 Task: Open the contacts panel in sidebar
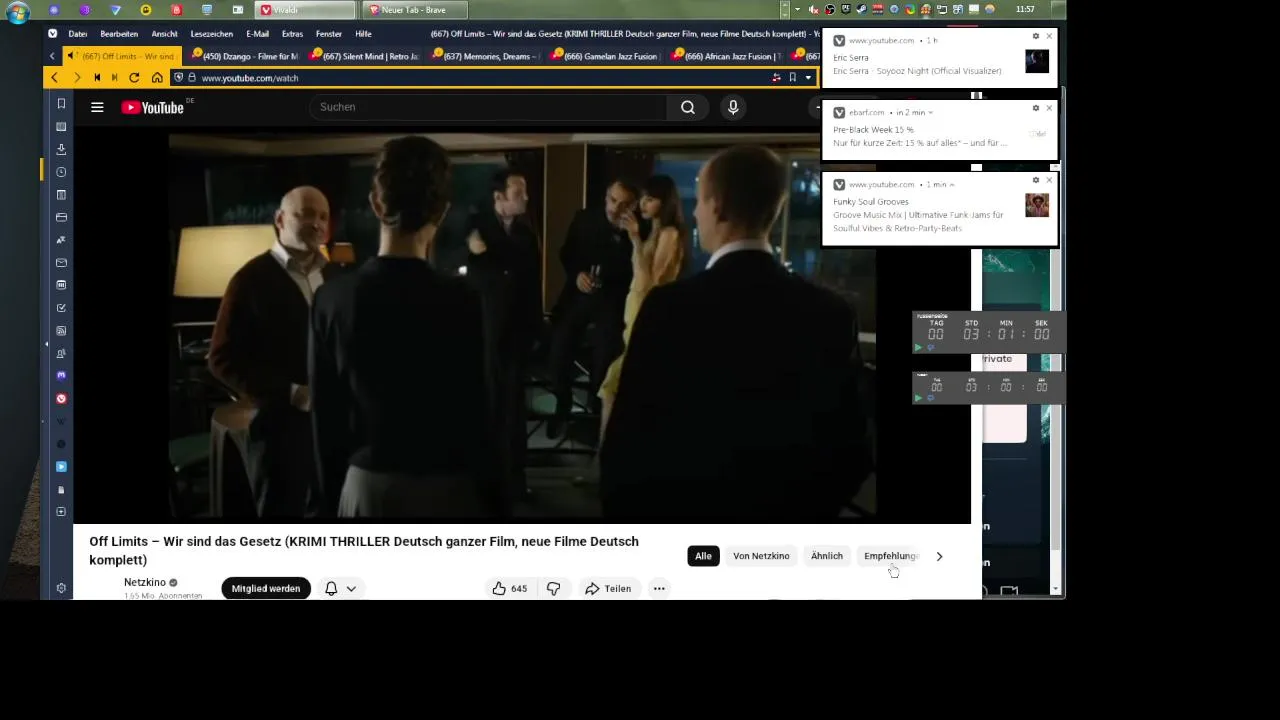tap(61, 353)
